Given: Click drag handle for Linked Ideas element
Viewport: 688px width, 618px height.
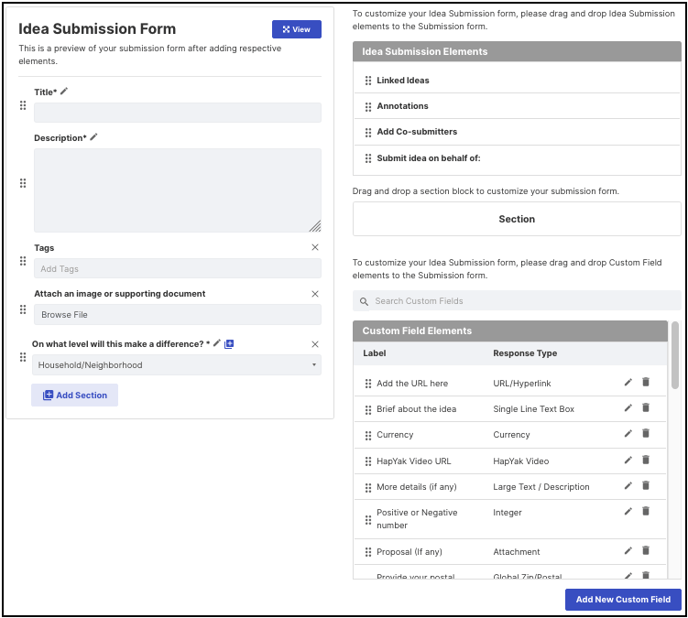Looking at the screenshot, I should (x=368, y=80).
